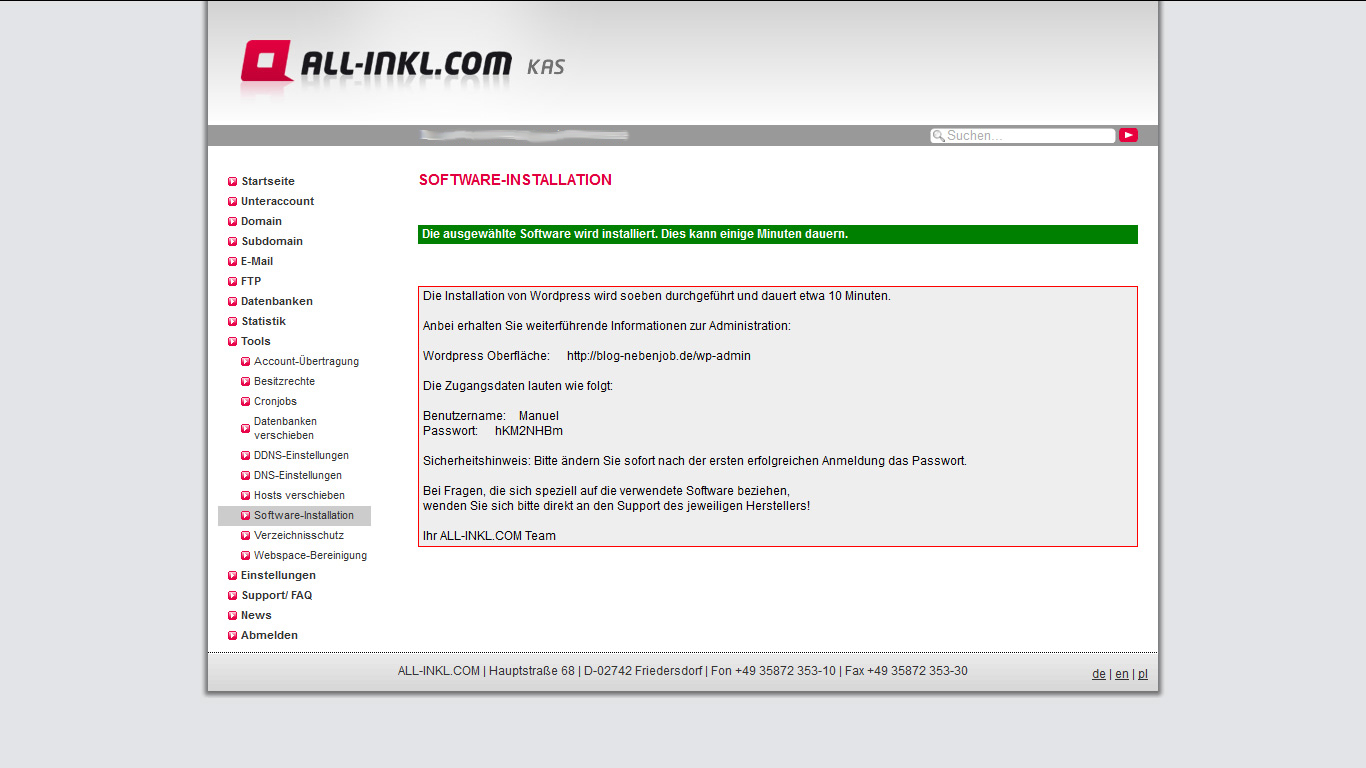Open Datenbanken verschieben under Tools

285,428
